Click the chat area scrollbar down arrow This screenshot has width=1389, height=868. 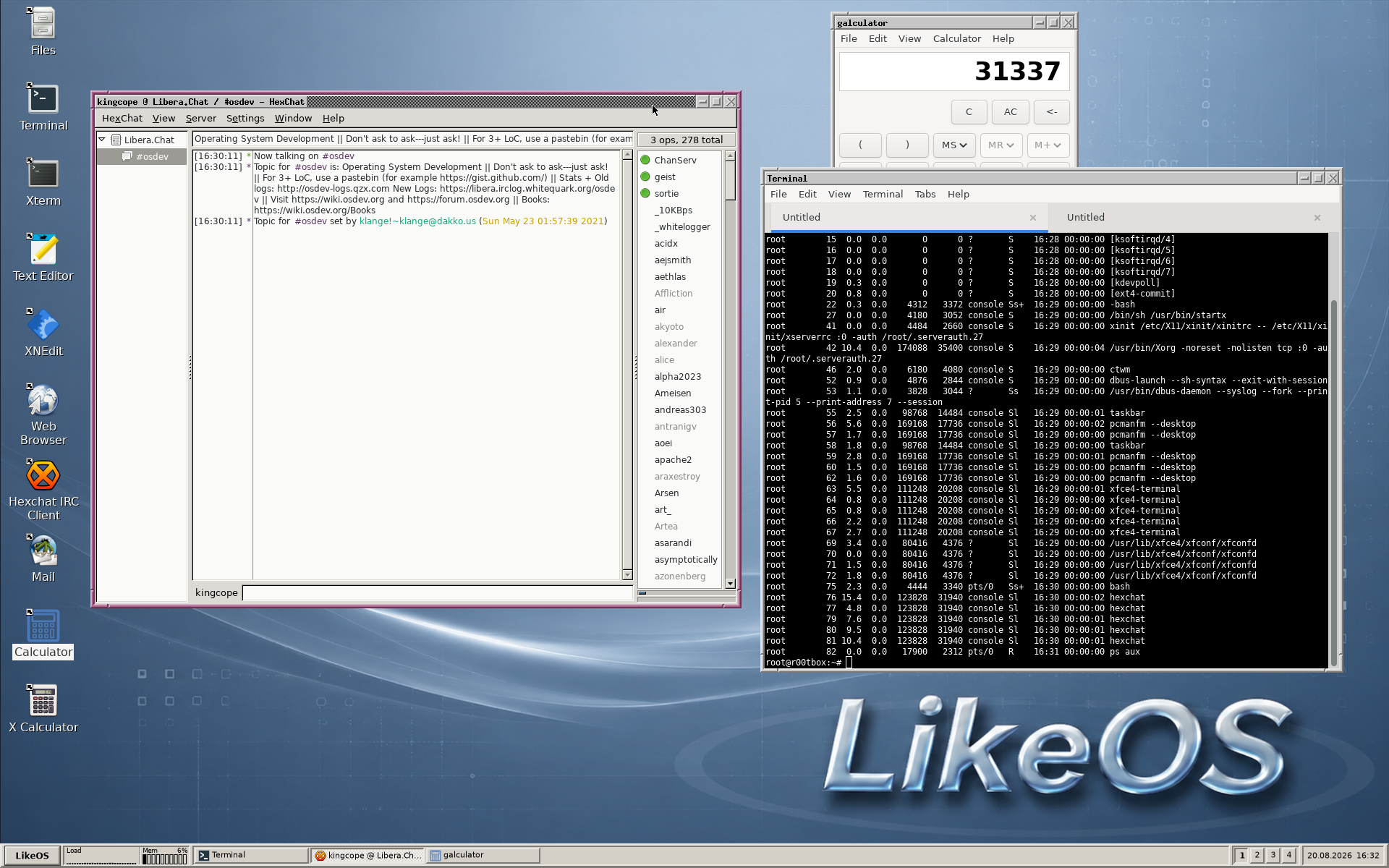[626, 575]
